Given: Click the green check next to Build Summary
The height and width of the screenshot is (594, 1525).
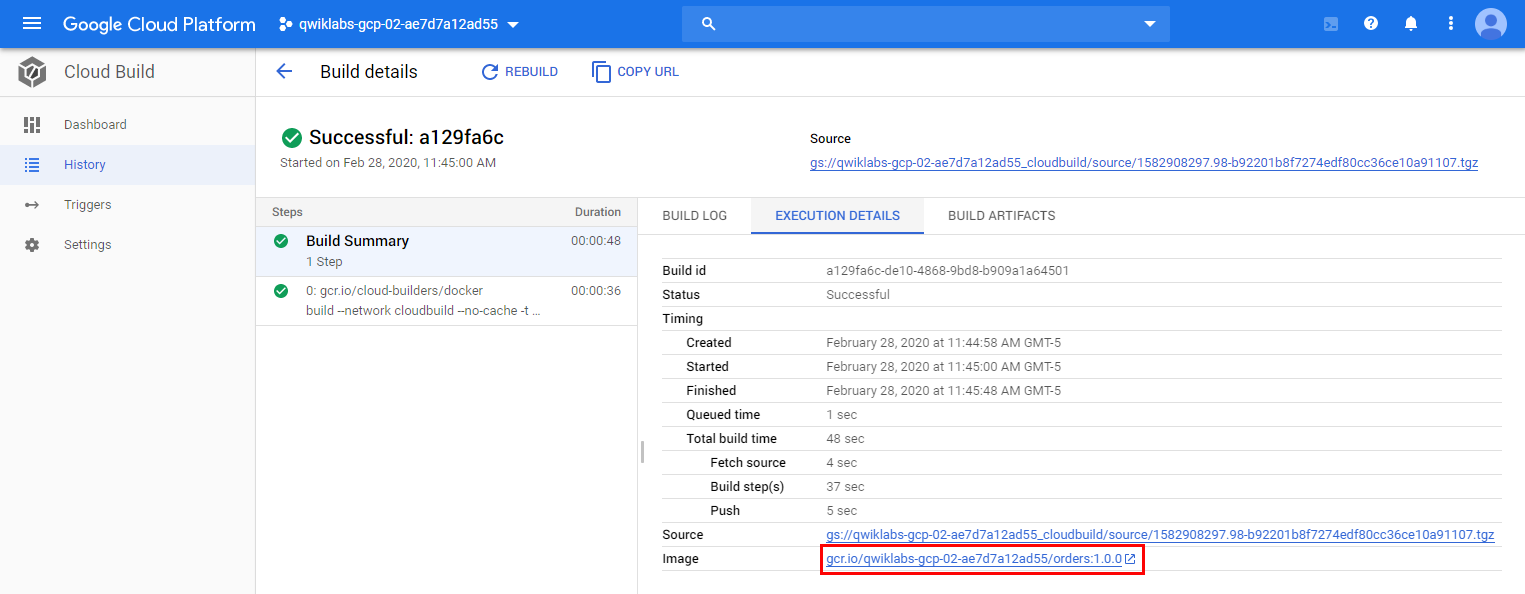Looking at the screenshot, I should pos(281,241).
